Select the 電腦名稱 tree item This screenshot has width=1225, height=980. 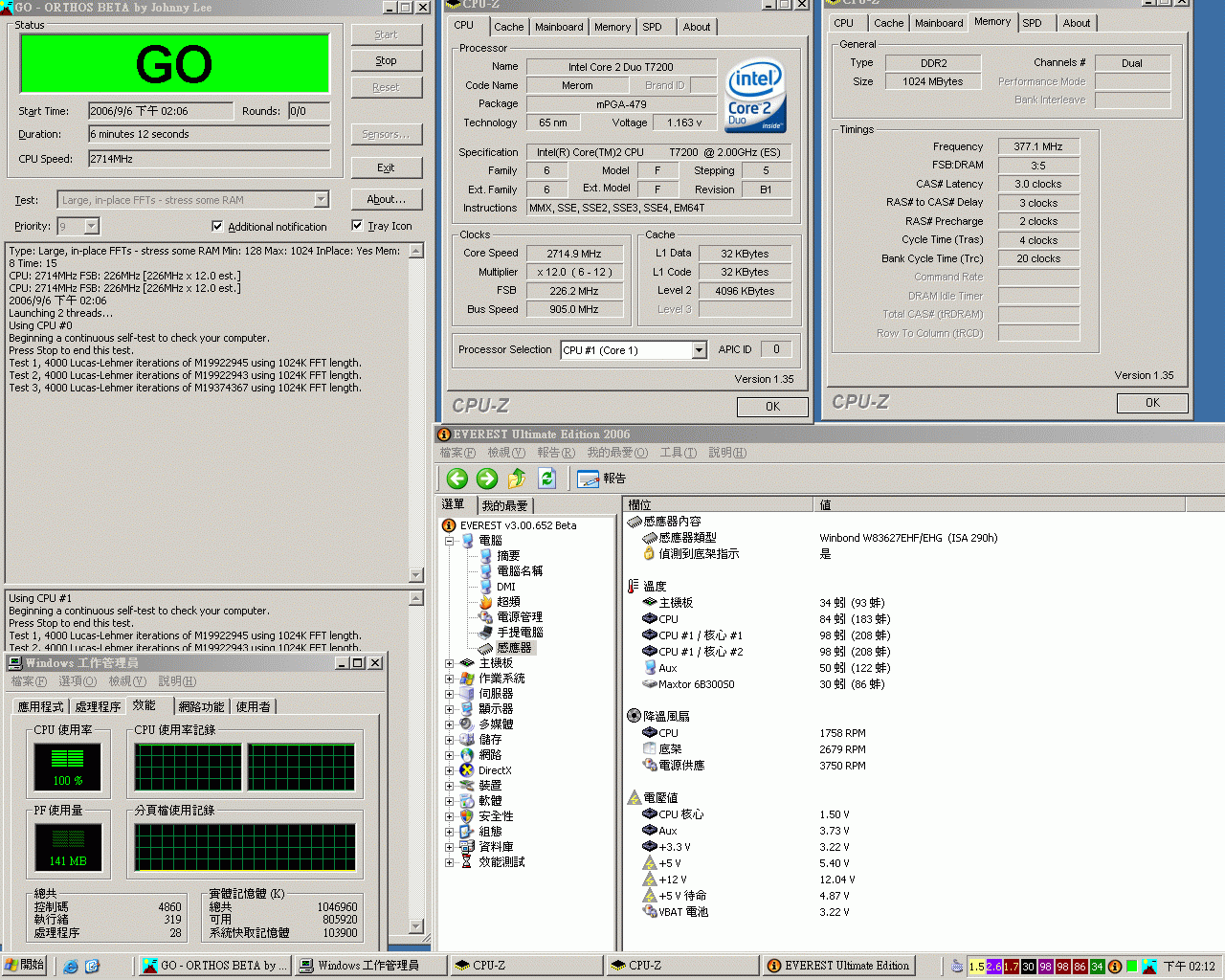click(x=520, y=570)
